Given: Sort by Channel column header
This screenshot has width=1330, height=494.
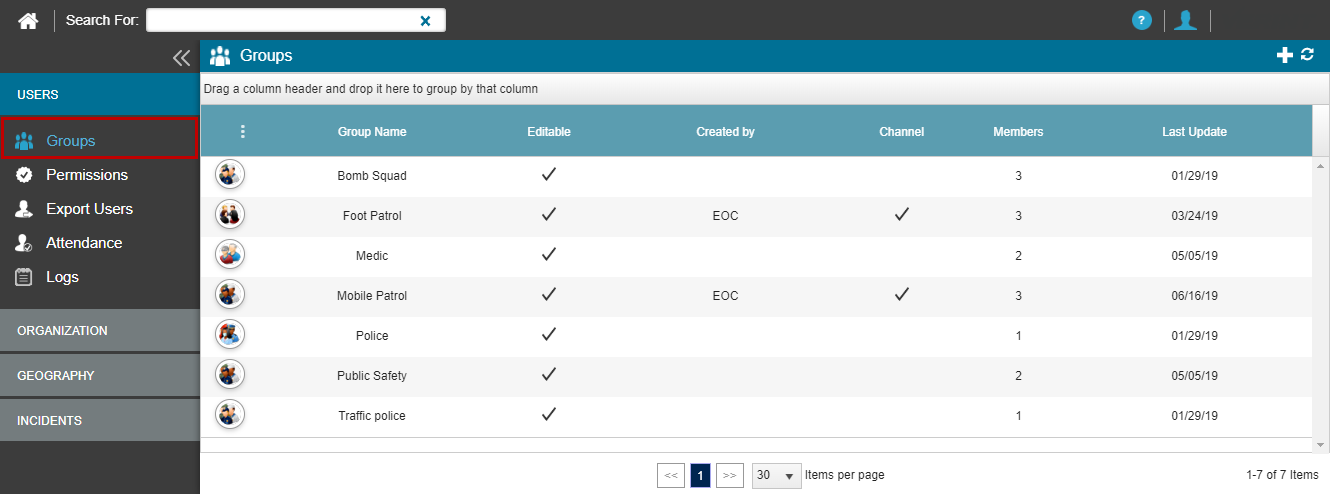Looking at the screenshot, I should [902, 132].
